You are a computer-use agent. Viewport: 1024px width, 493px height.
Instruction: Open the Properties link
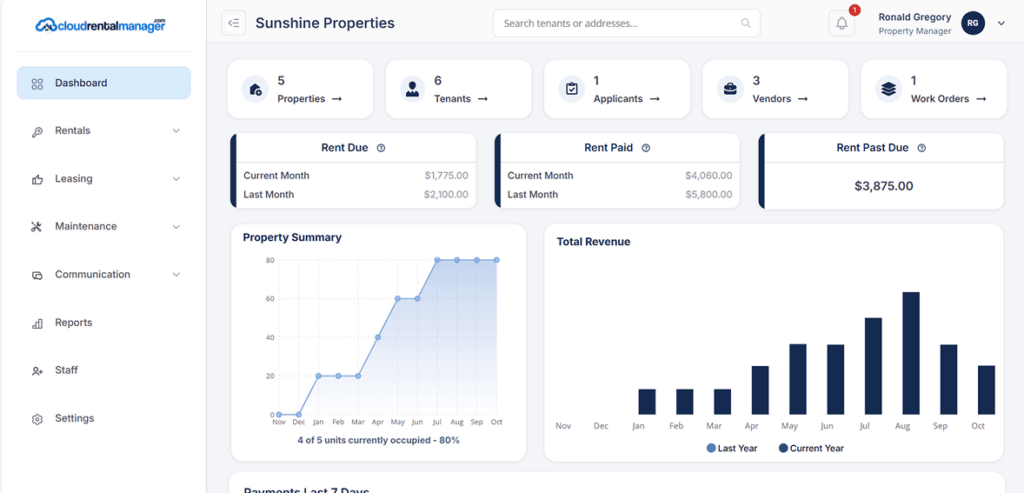click(x=310, y=99)
